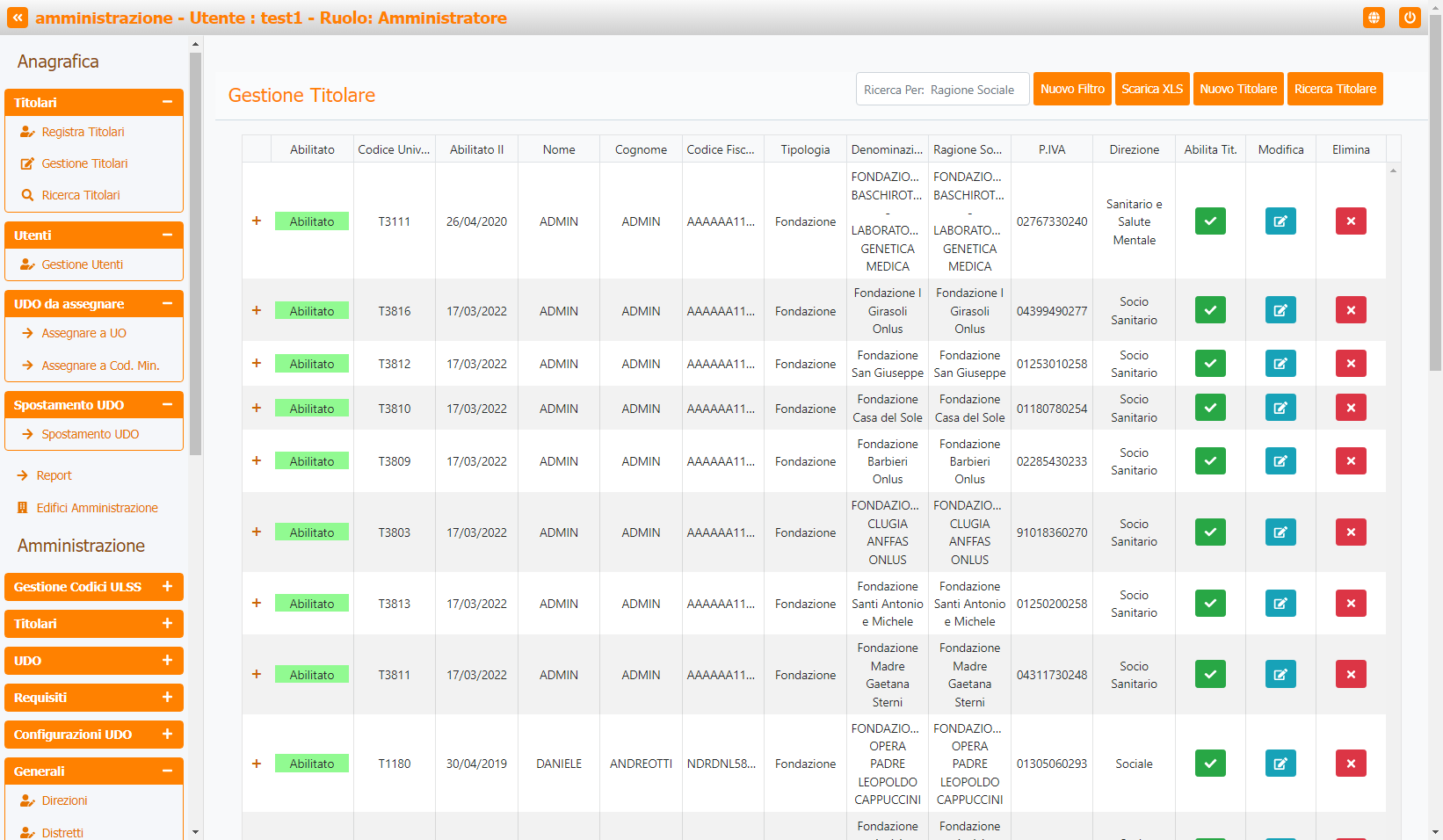Click the Nuovo Titolare button
Image resolution: width=1443 pixels, height=840 pixels.
point(1238,89)
